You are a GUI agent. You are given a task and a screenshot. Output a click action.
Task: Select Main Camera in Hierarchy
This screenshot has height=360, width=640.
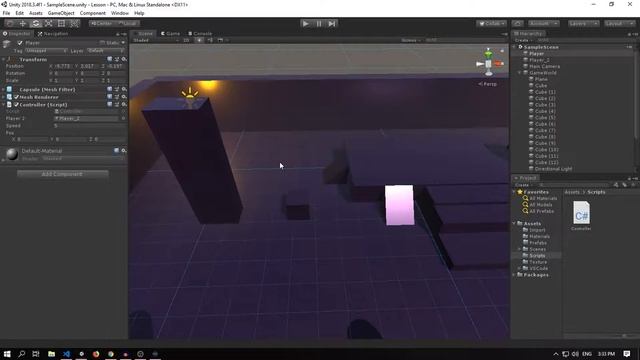[x=544, y=66]
